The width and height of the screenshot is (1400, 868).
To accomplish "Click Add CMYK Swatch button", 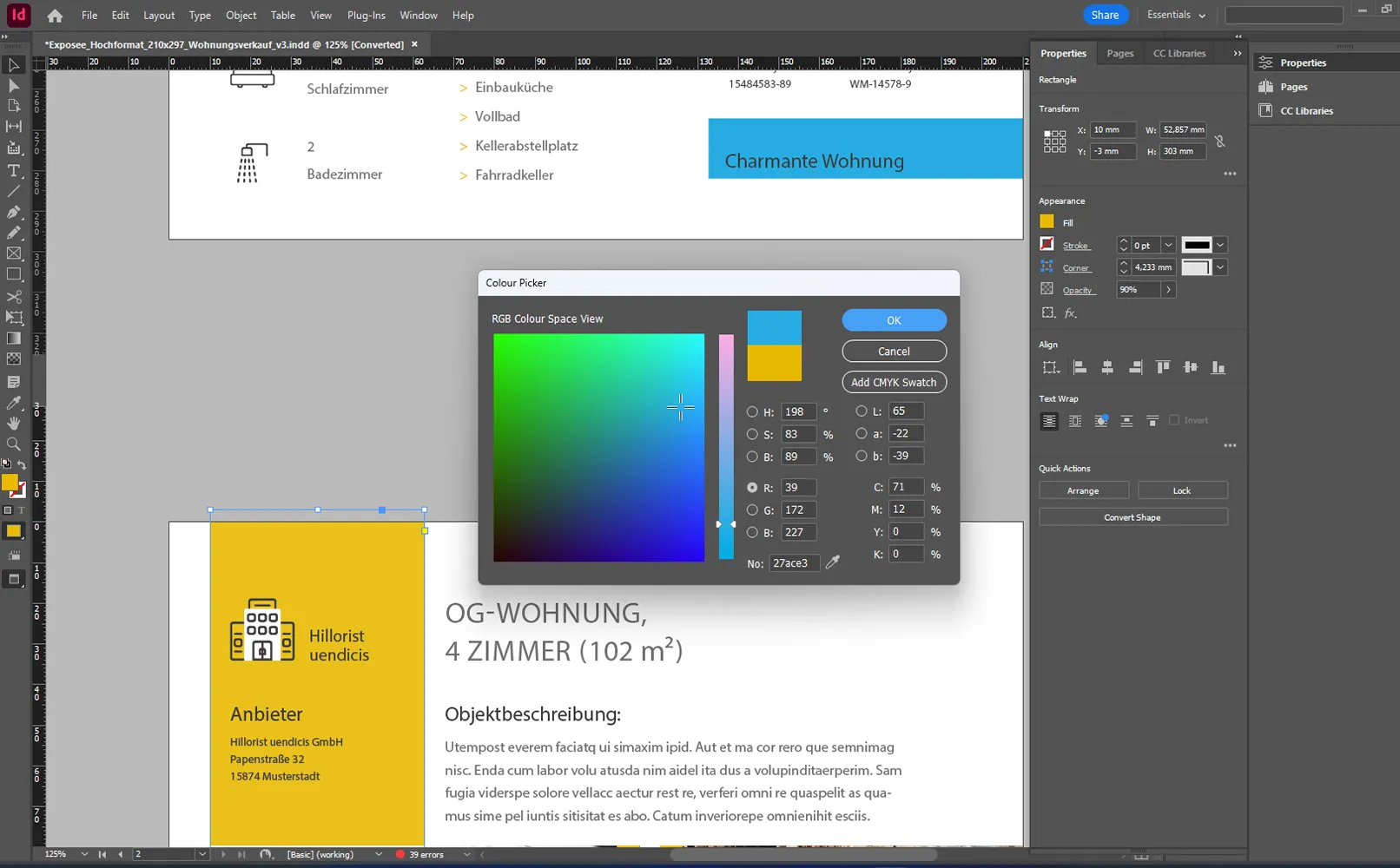I will 894,382.
